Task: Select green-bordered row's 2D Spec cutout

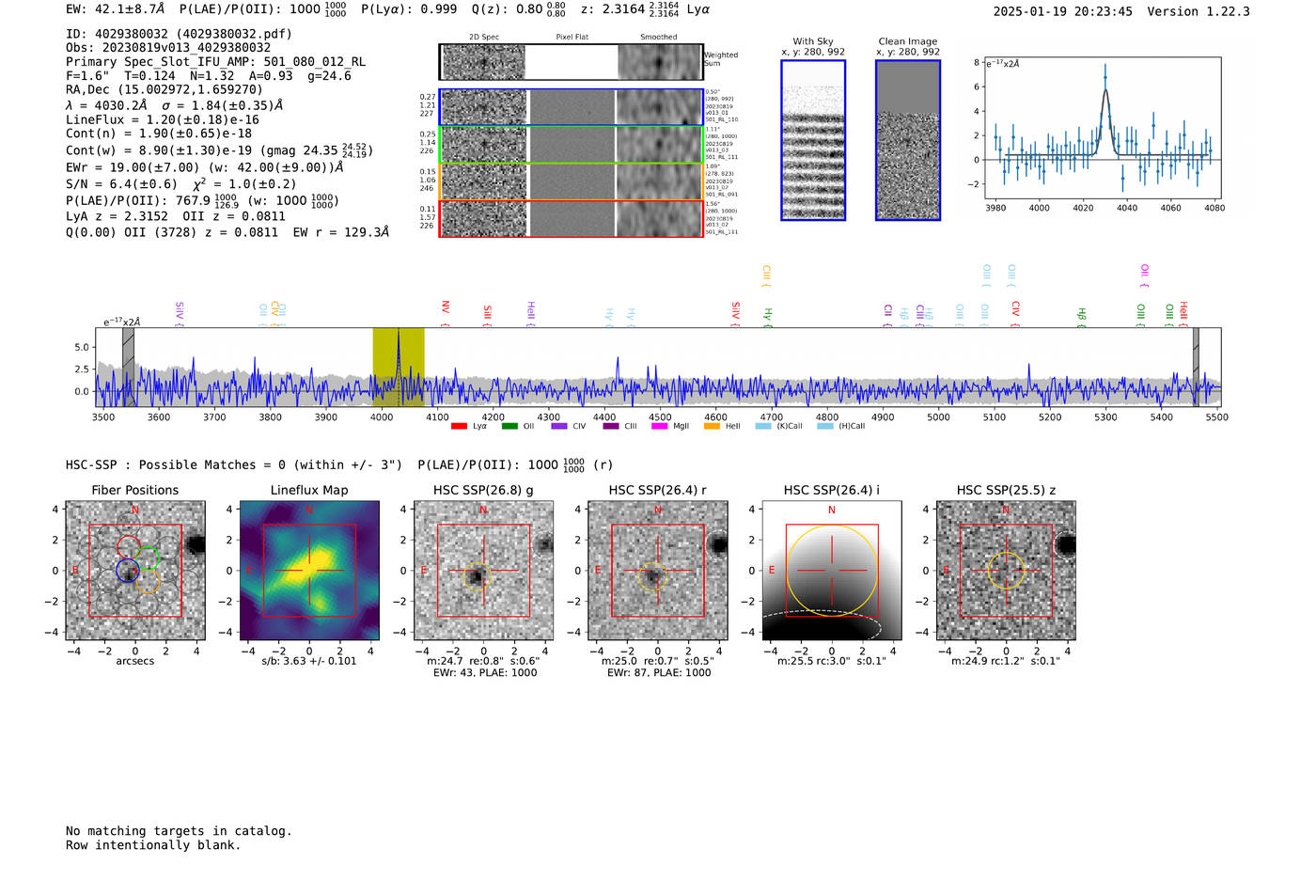Action: 484,145
